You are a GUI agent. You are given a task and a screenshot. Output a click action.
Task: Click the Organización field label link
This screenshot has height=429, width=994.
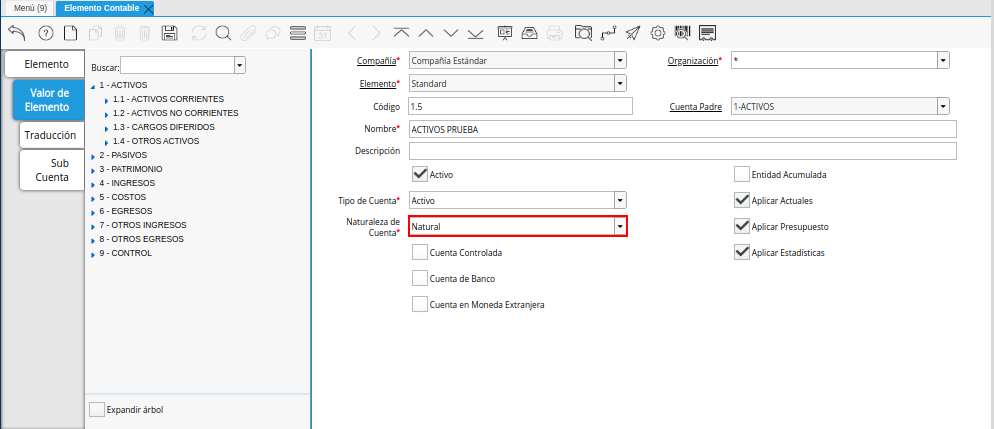[693, 61]
